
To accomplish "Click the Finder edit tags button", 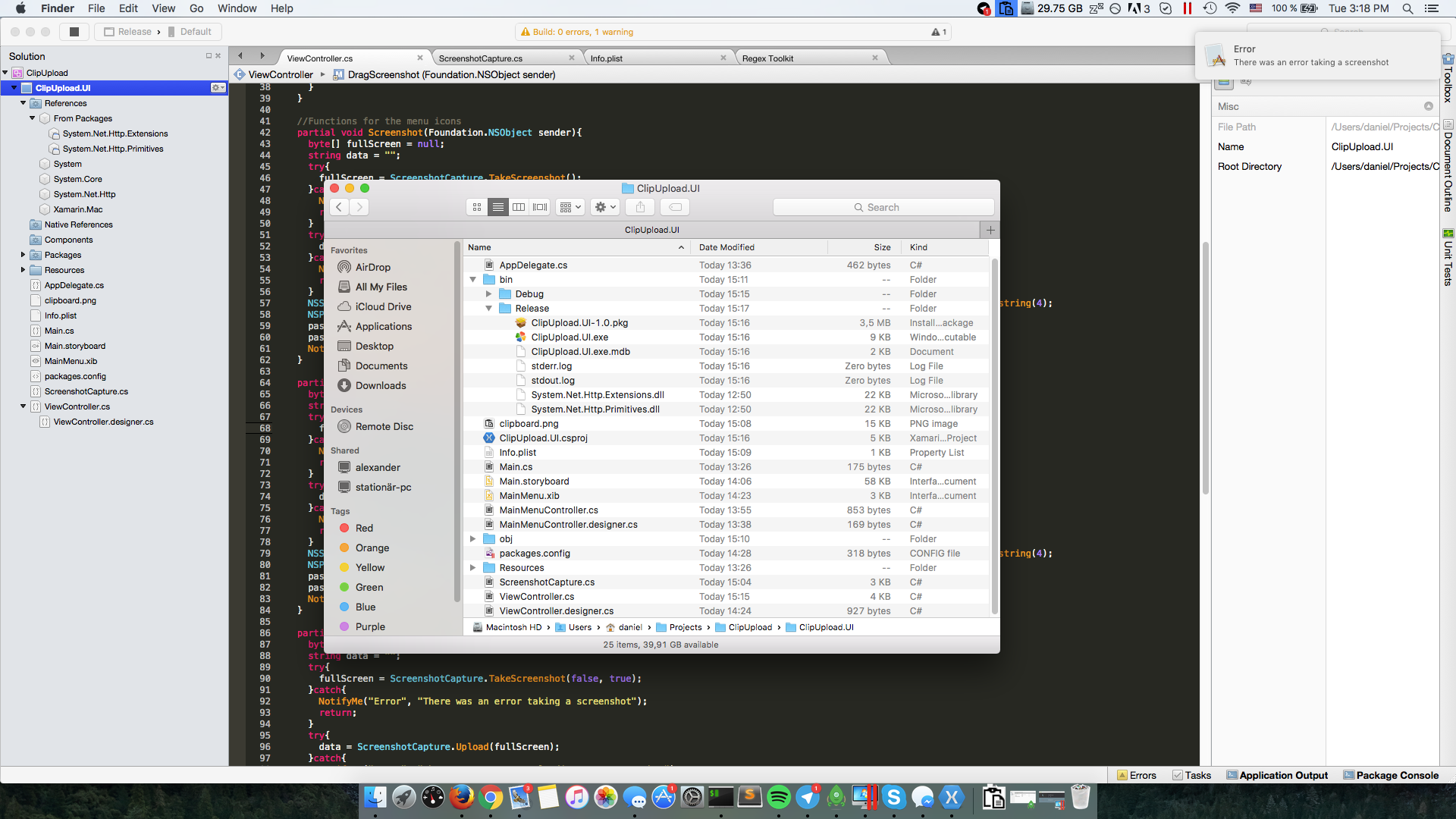I will pyautogui.click(x=675, y=207).
